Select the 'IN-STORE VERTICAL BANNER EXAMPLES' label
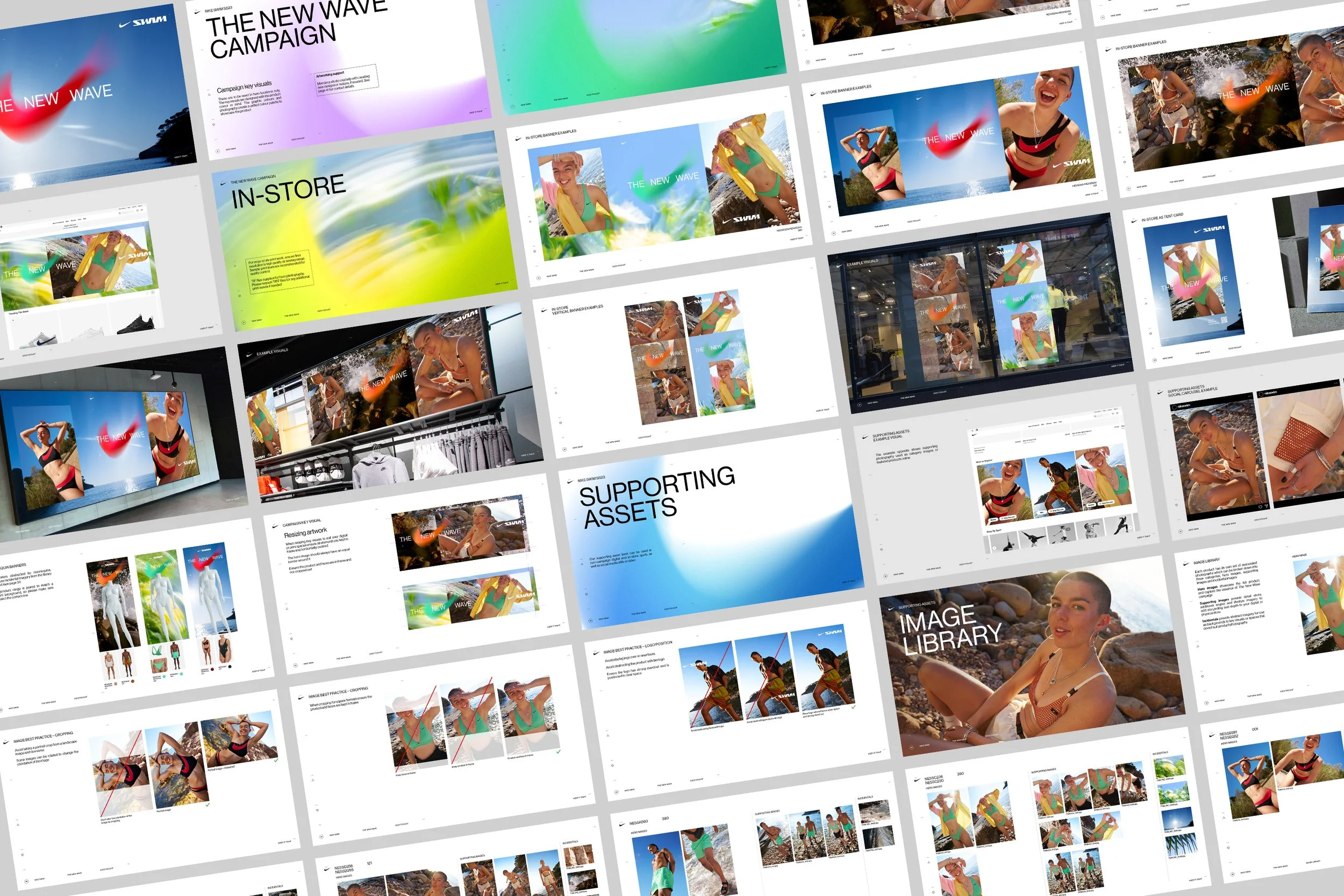 coord(576,310)
